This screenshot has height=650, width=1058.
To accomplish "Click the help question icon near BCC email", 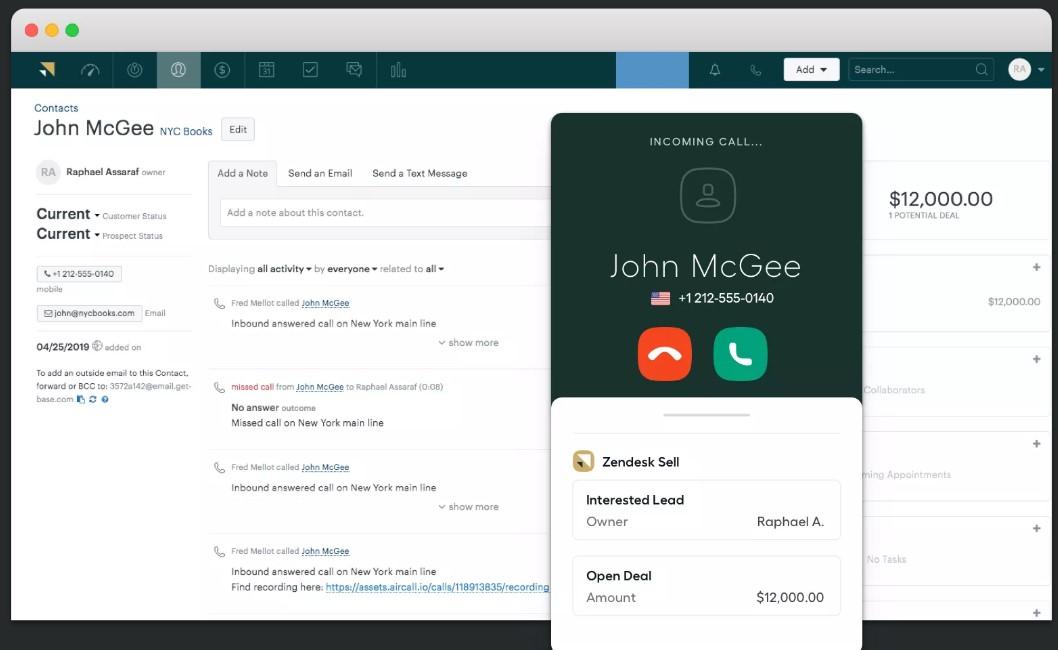I will (105, 399).
